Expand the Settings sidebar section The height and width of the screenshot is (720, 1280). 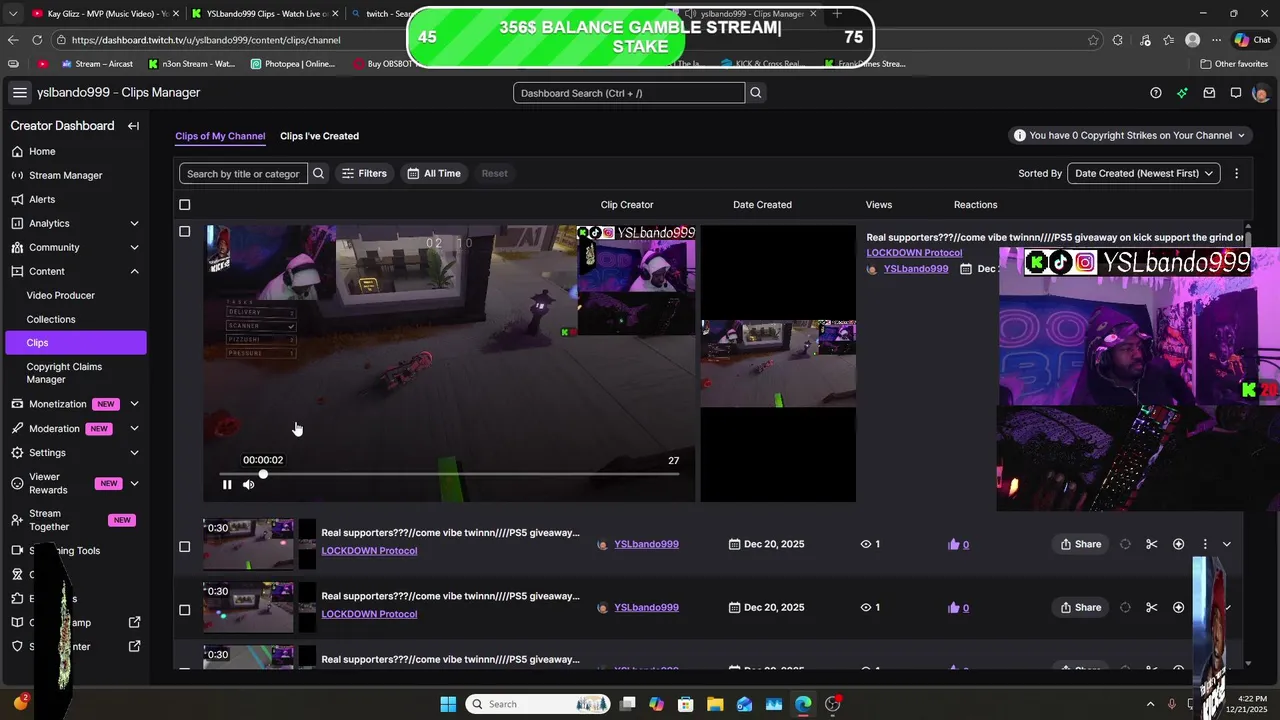[x=134, y=452]
